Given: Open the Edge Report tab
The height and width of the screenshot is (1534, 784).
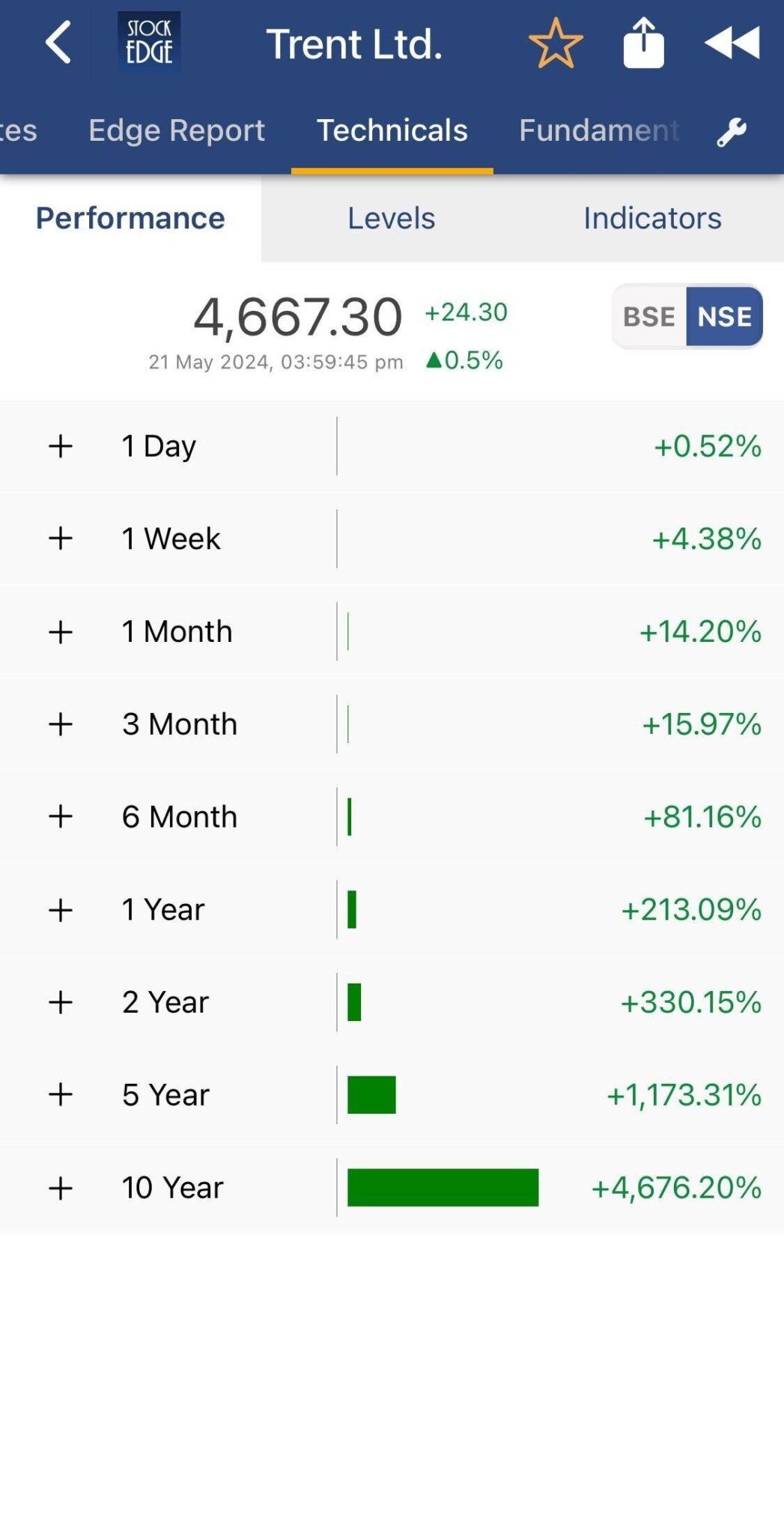Looking at the screenshot, I should pyautogui.click(x=177, y=130).
